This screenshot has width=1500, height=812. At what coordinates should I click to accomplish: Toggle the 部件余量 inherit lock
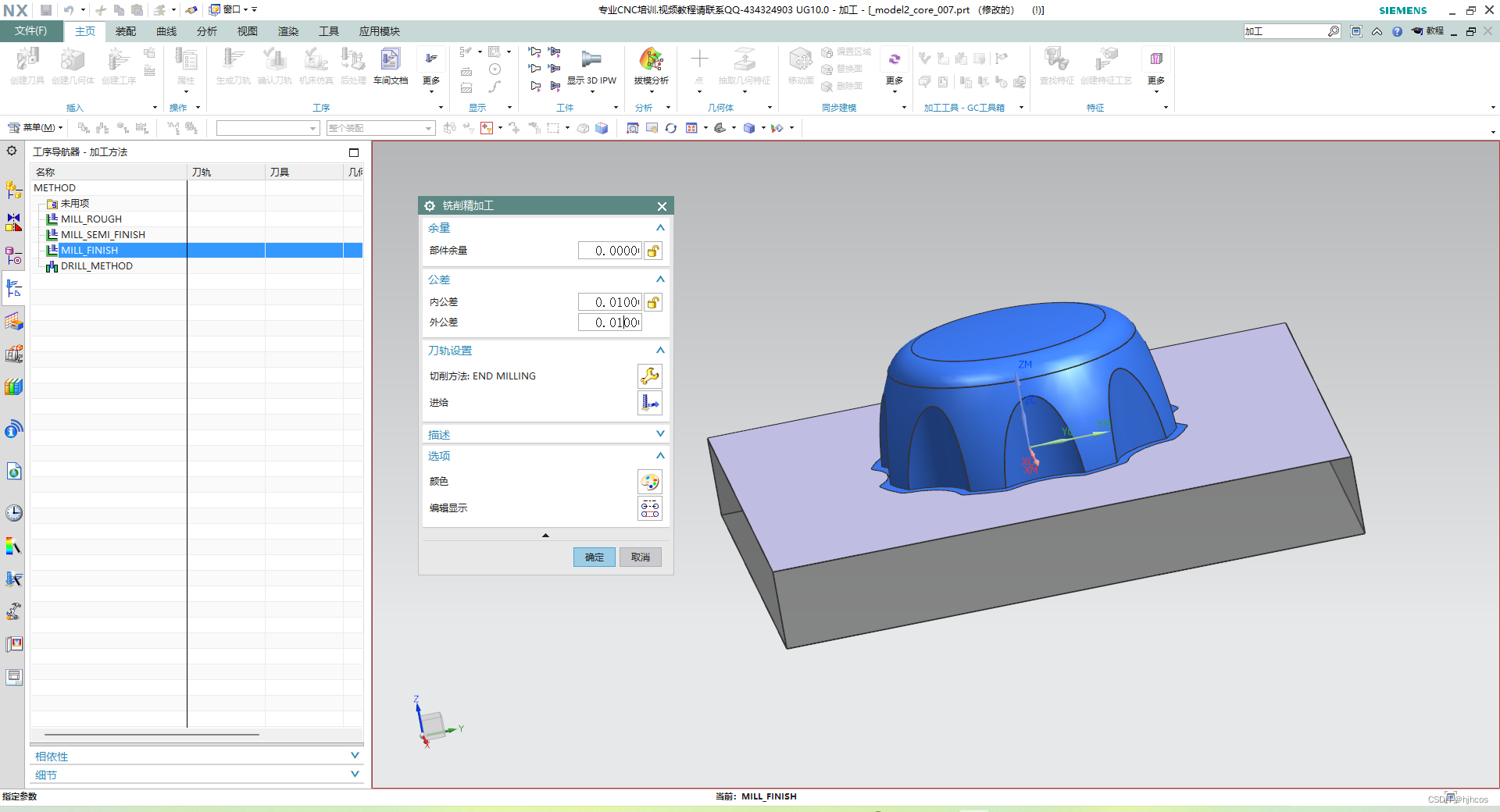pos(653,251)
